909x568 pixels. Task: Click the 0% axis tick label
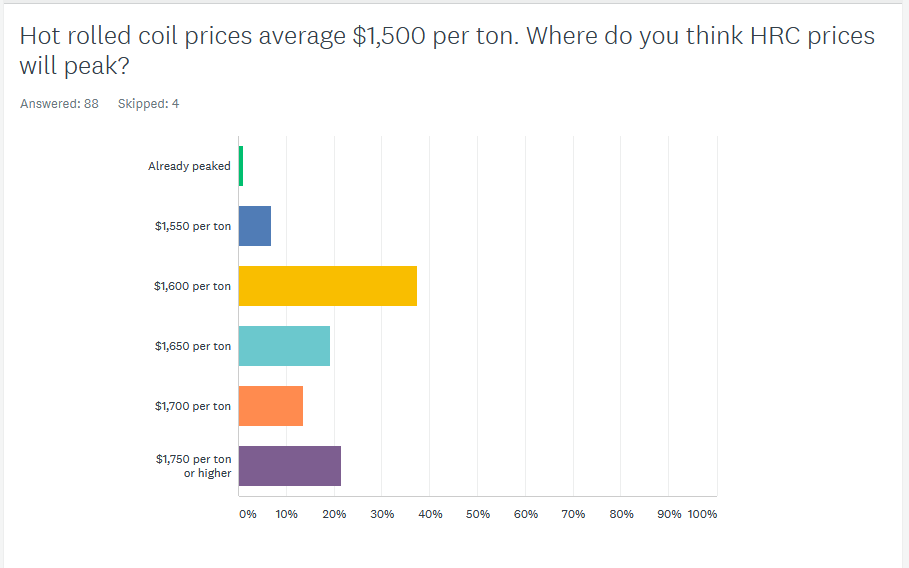pyautogui.click(x=247, y=514)
